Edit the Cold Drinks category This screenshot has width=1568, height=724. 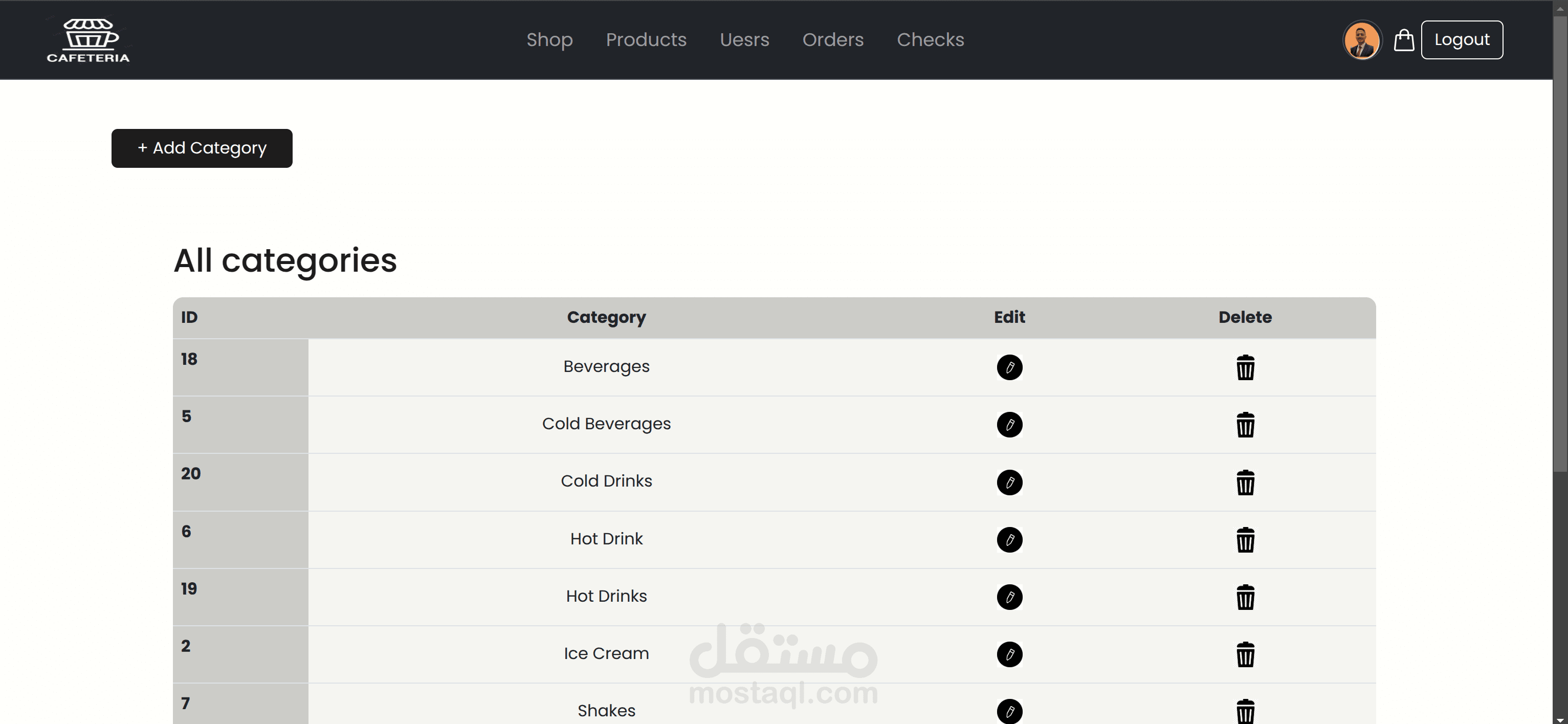click(1009, 482)
